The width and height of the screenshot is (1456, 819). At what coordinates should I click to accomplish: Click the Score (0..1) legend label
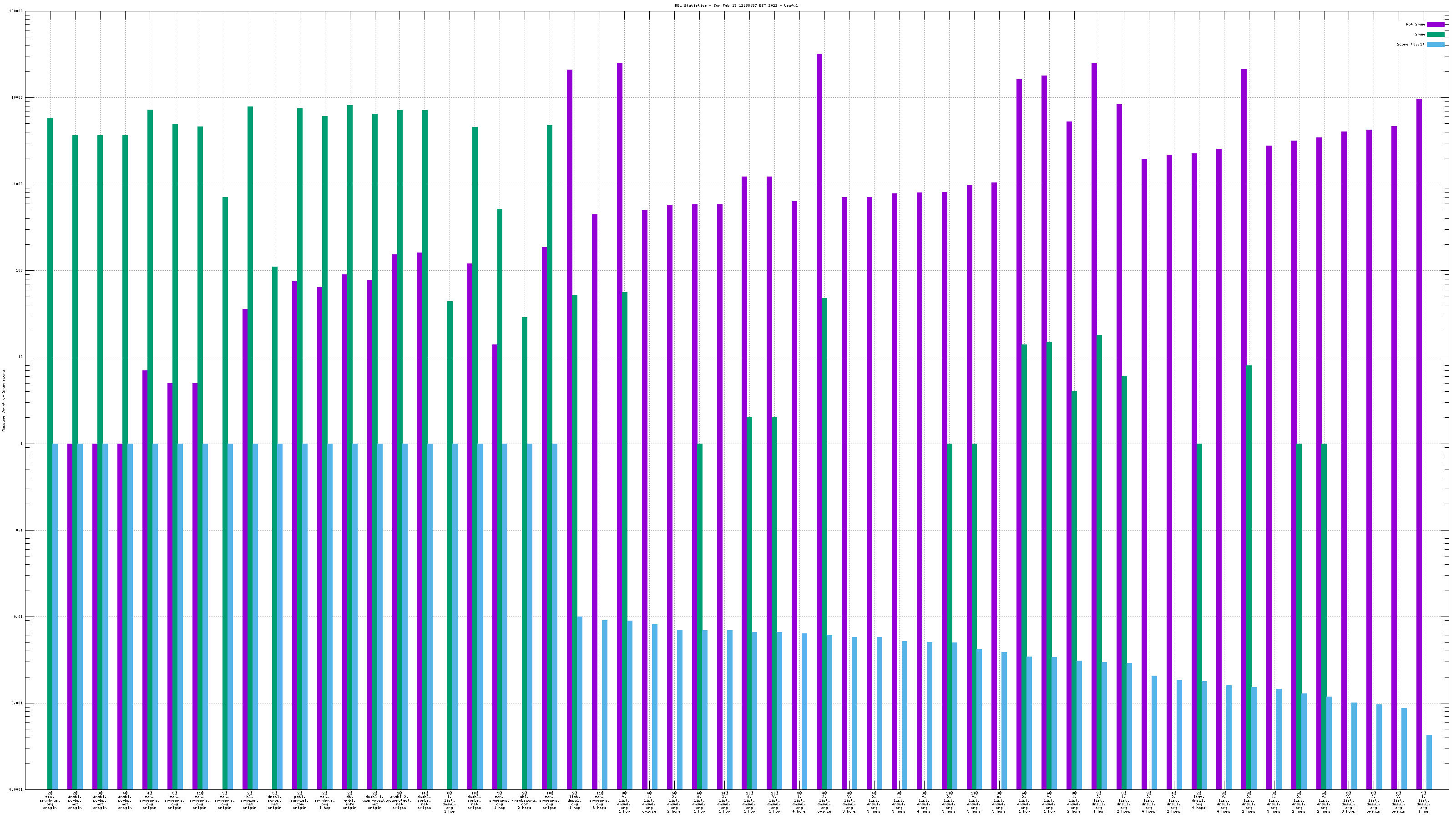tap(1410, 44)
